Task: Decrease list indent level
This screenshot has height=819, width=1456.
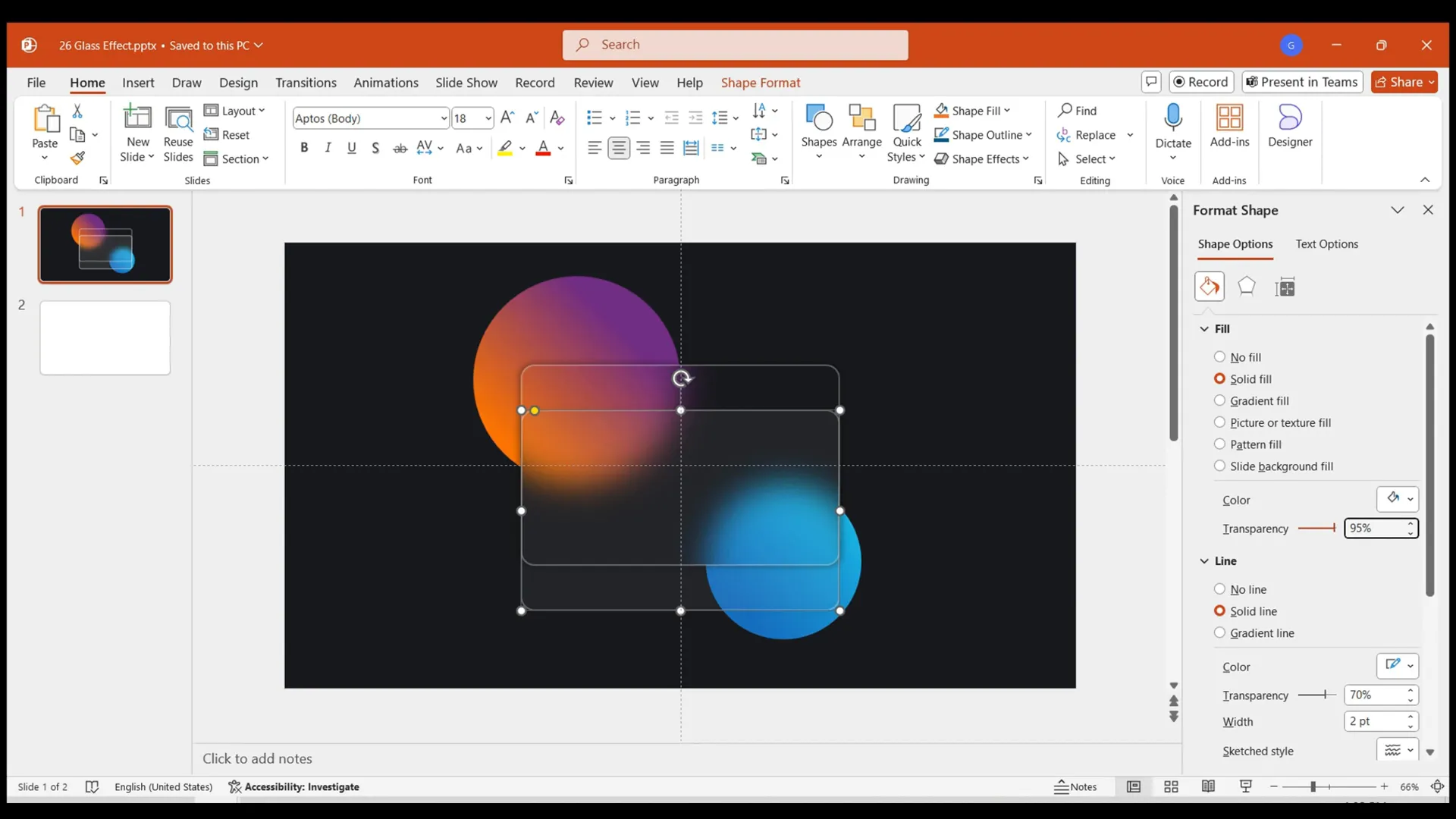Action: click(x=671, y=118)
